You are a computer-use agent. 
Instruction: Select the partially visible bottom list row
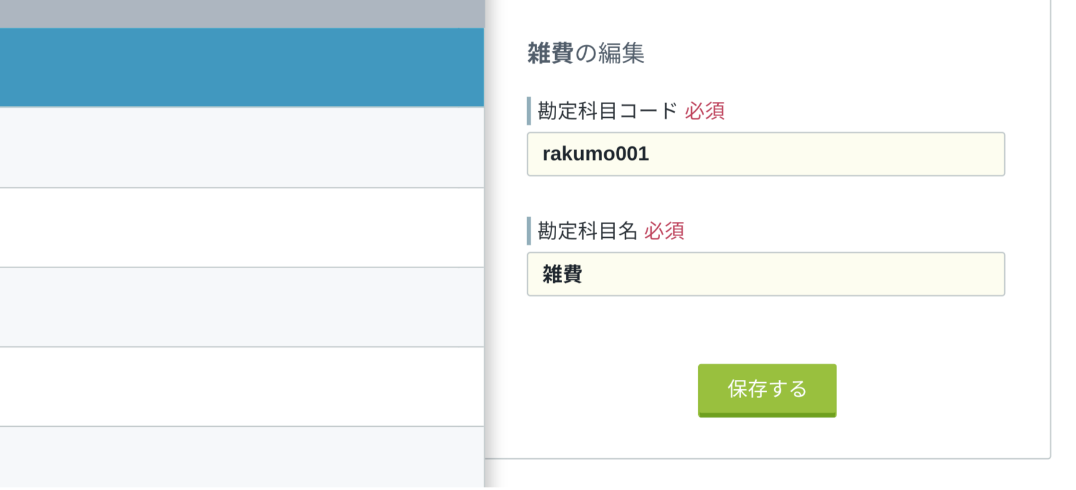coord(242,457)
